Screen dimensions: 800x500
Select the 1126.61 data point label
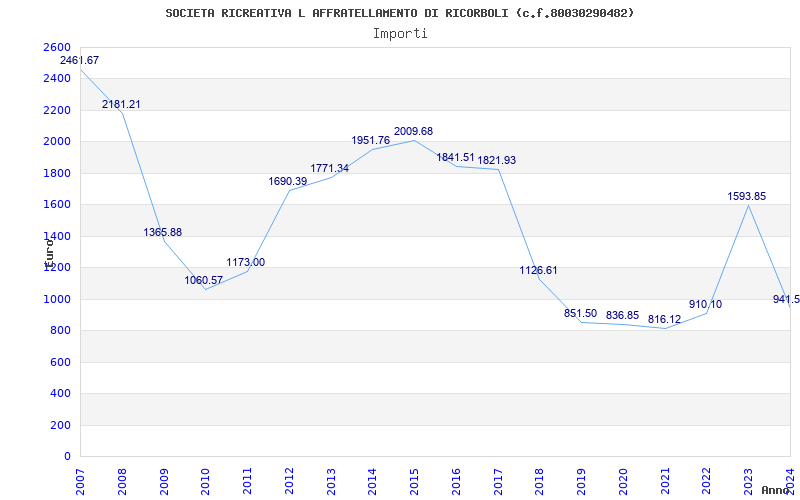(538, 270)
